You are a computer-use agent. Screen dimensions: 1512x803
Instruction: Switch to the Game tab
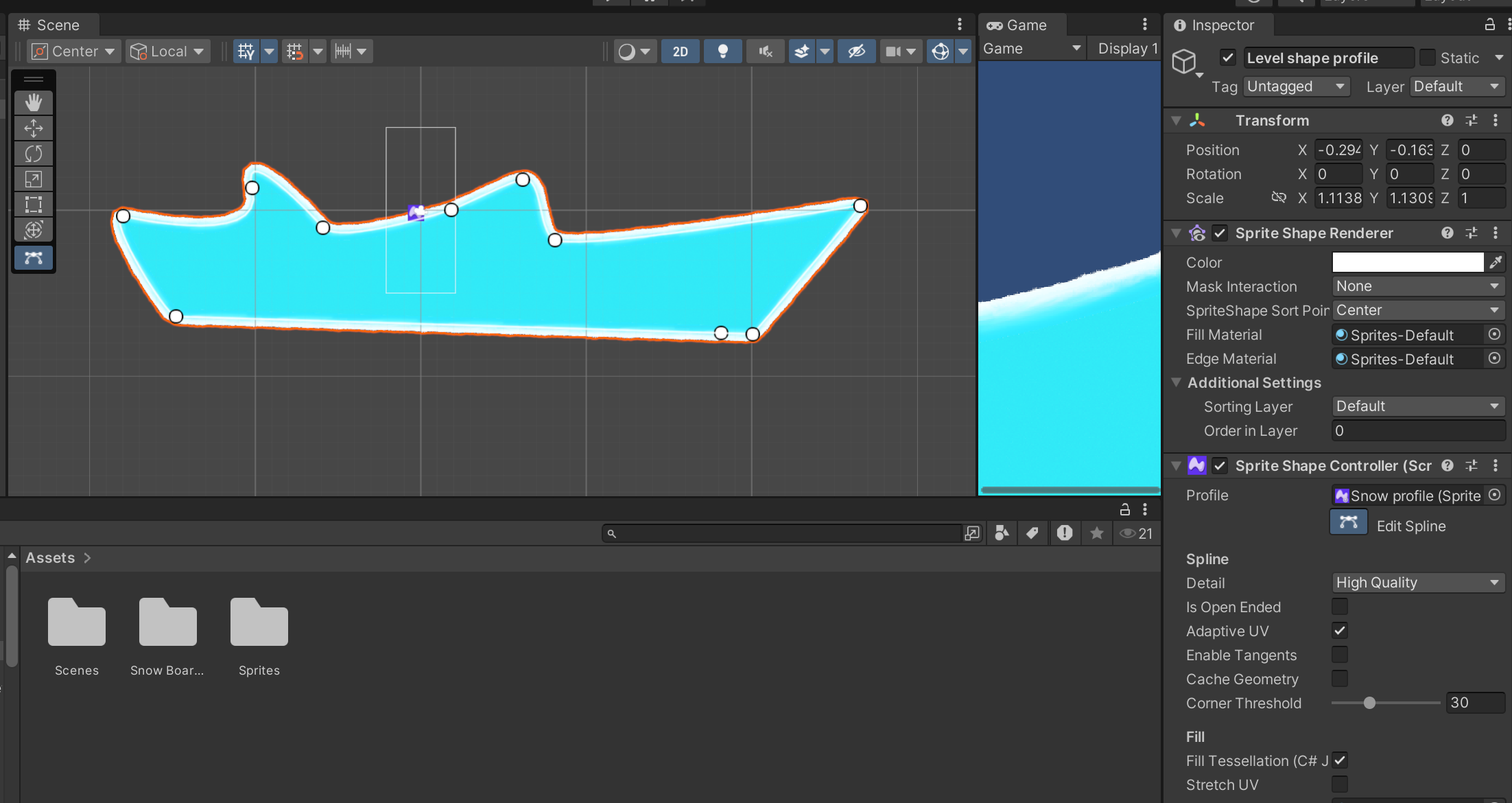click(x=1017, y=25)
